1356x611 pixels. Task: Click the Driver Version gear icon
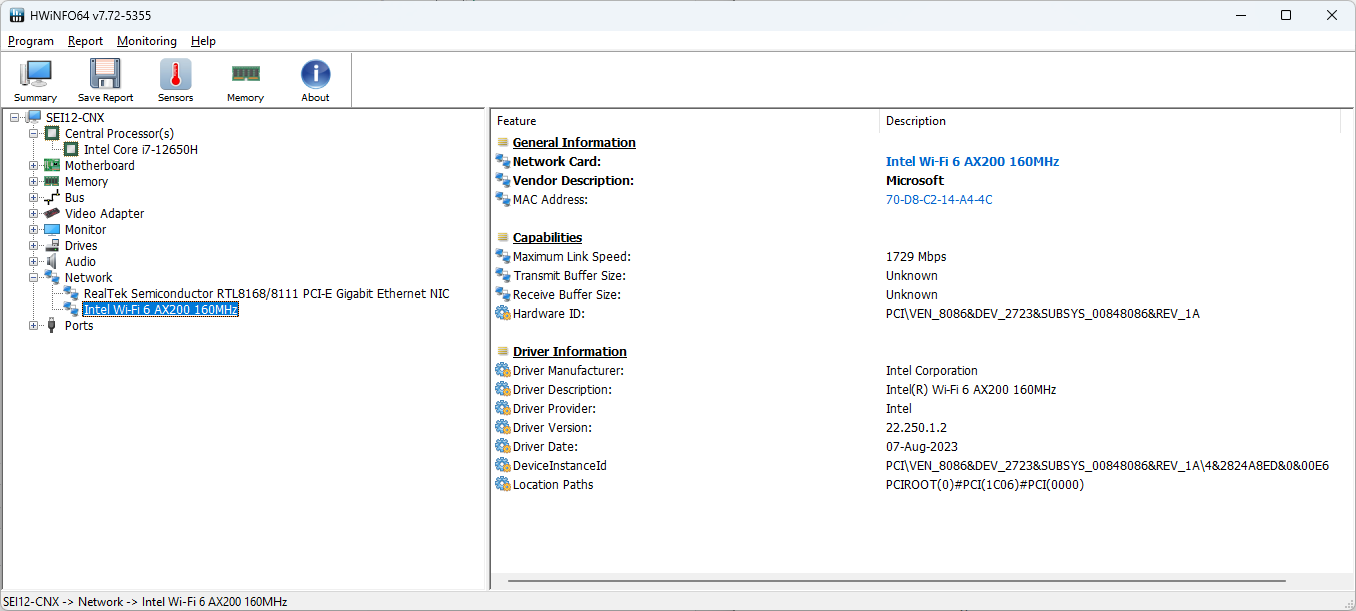(x=503, y=428)
